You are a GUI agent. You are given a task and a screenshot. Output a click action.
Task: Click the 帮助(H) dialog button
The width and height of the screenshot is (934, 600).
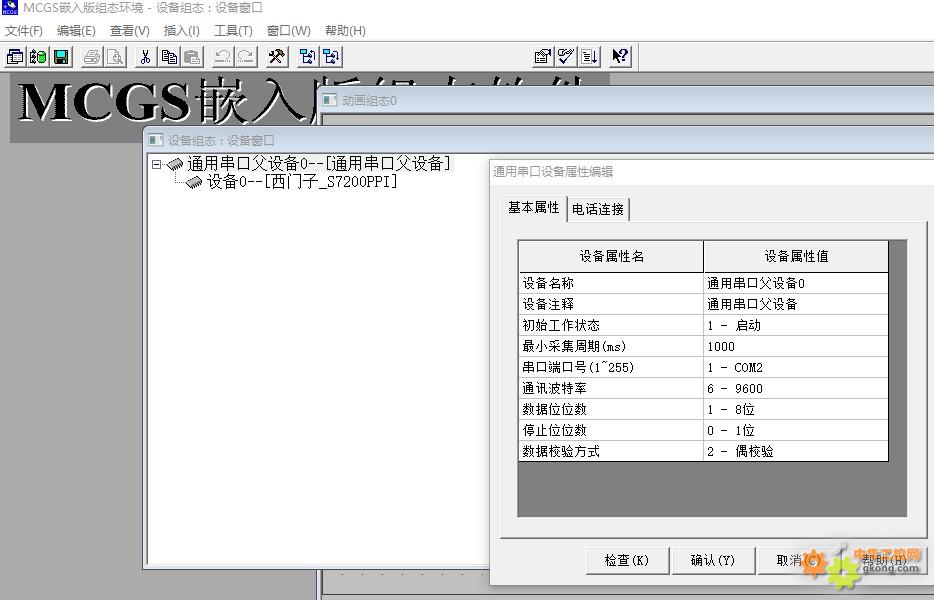coord(884,560)
